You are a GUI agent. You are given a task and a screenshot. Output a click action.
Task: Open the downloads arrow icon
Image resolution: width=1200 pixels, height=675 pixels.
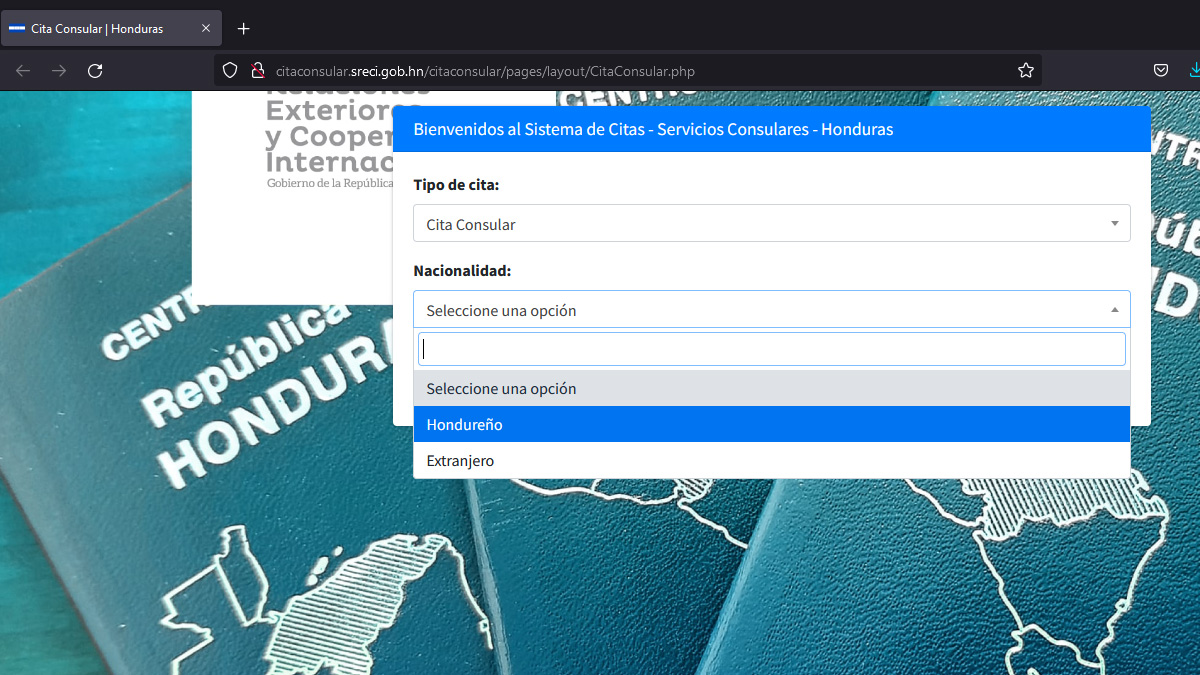tap(1193, 70)
